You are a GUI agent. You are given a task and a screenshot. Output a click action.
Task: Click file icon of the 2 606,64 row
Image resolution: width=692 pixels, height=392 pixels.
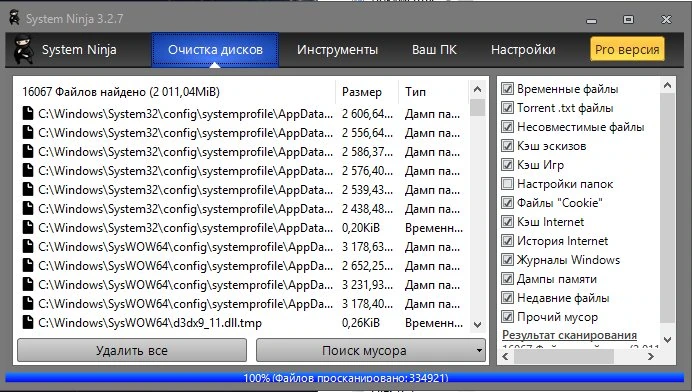28,113
